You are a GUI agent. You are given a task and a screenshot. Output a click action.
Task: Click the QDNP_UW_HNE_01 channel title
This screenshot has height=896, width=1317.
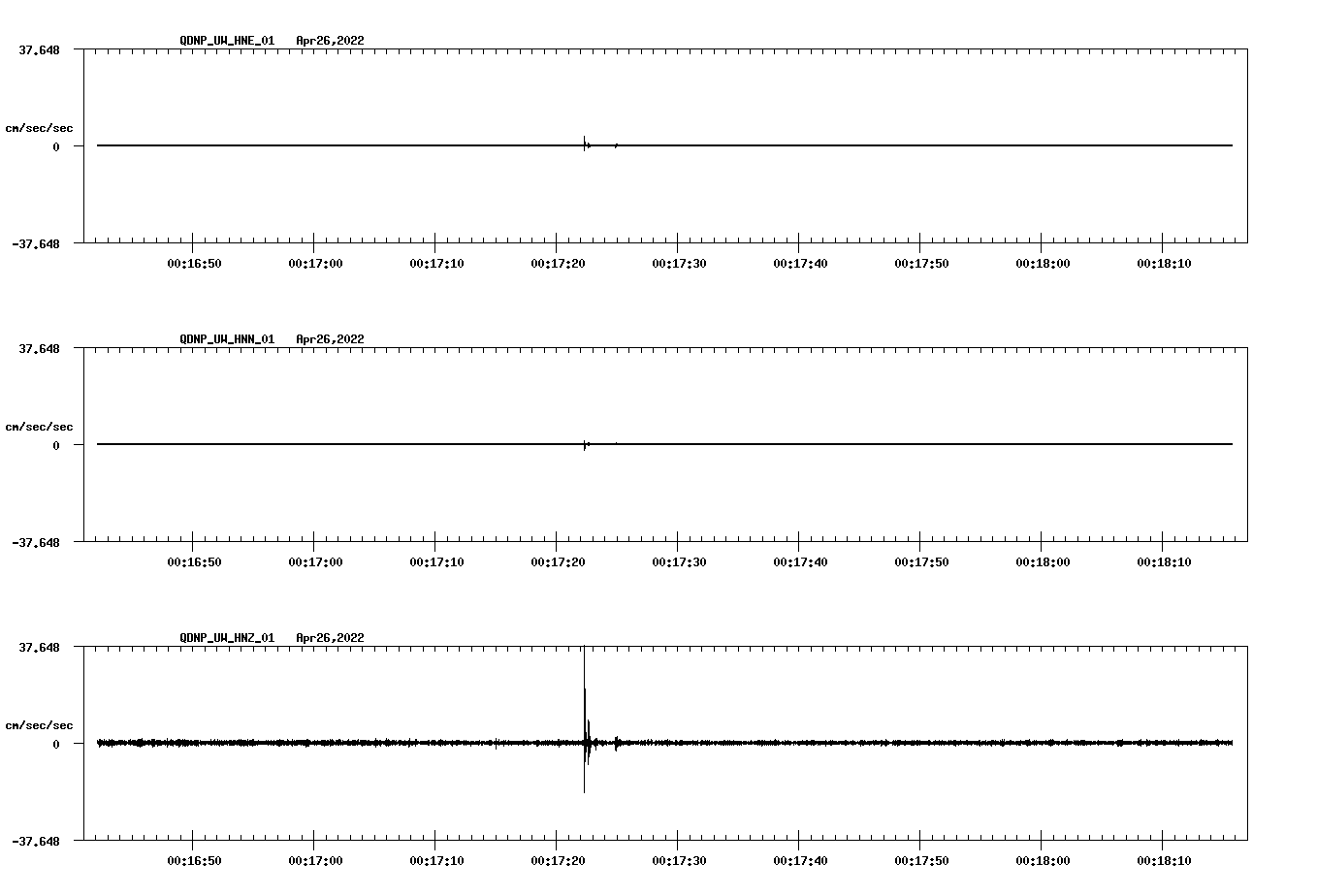pyautogui.click(x=227, y=41)
